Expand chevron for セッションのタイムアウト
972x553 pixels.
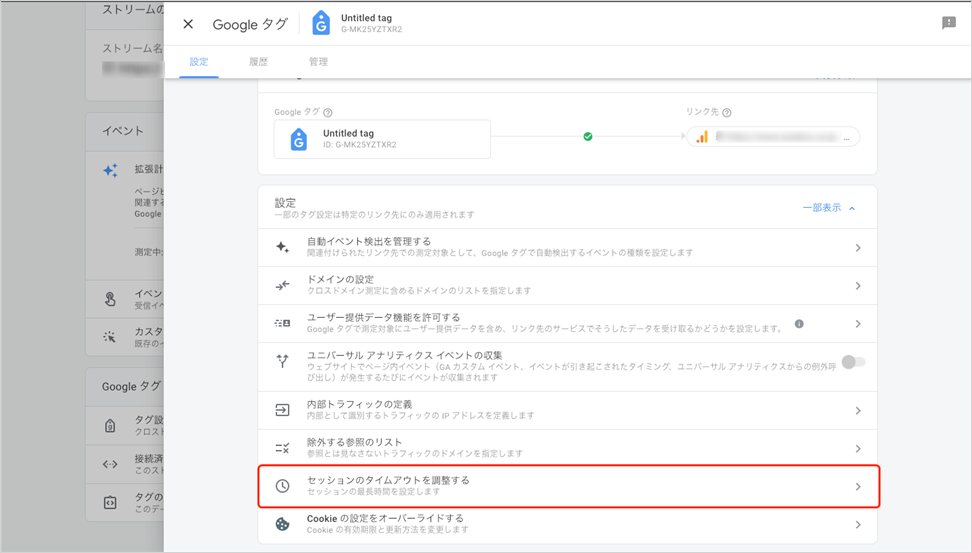click(858, 487)
